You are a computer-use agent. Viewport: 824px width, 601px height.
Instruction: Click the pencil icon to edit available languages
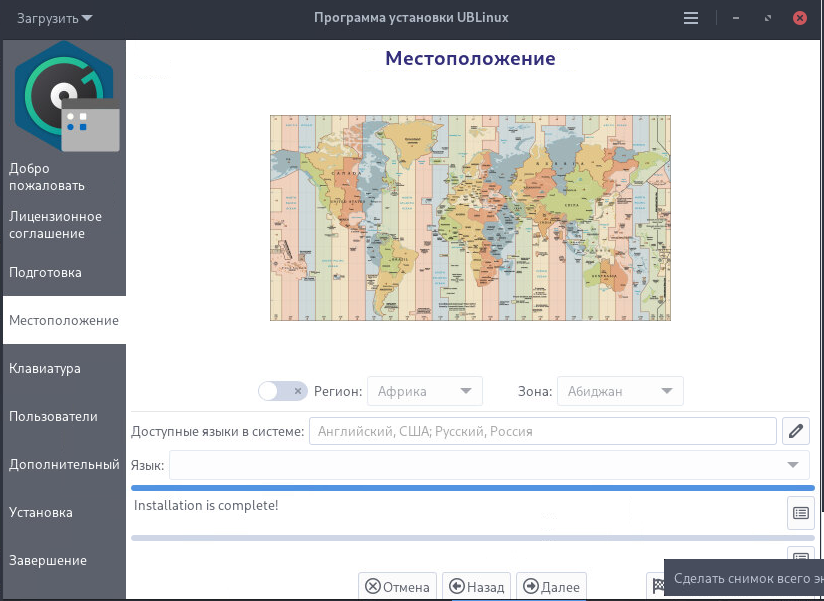(796, 431)
